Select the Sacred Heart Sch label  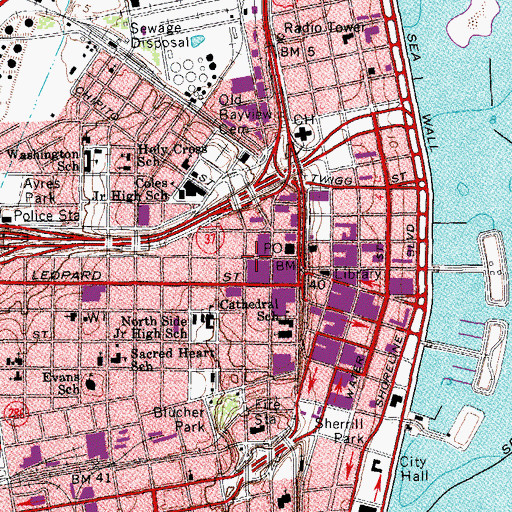click(172, 359)
